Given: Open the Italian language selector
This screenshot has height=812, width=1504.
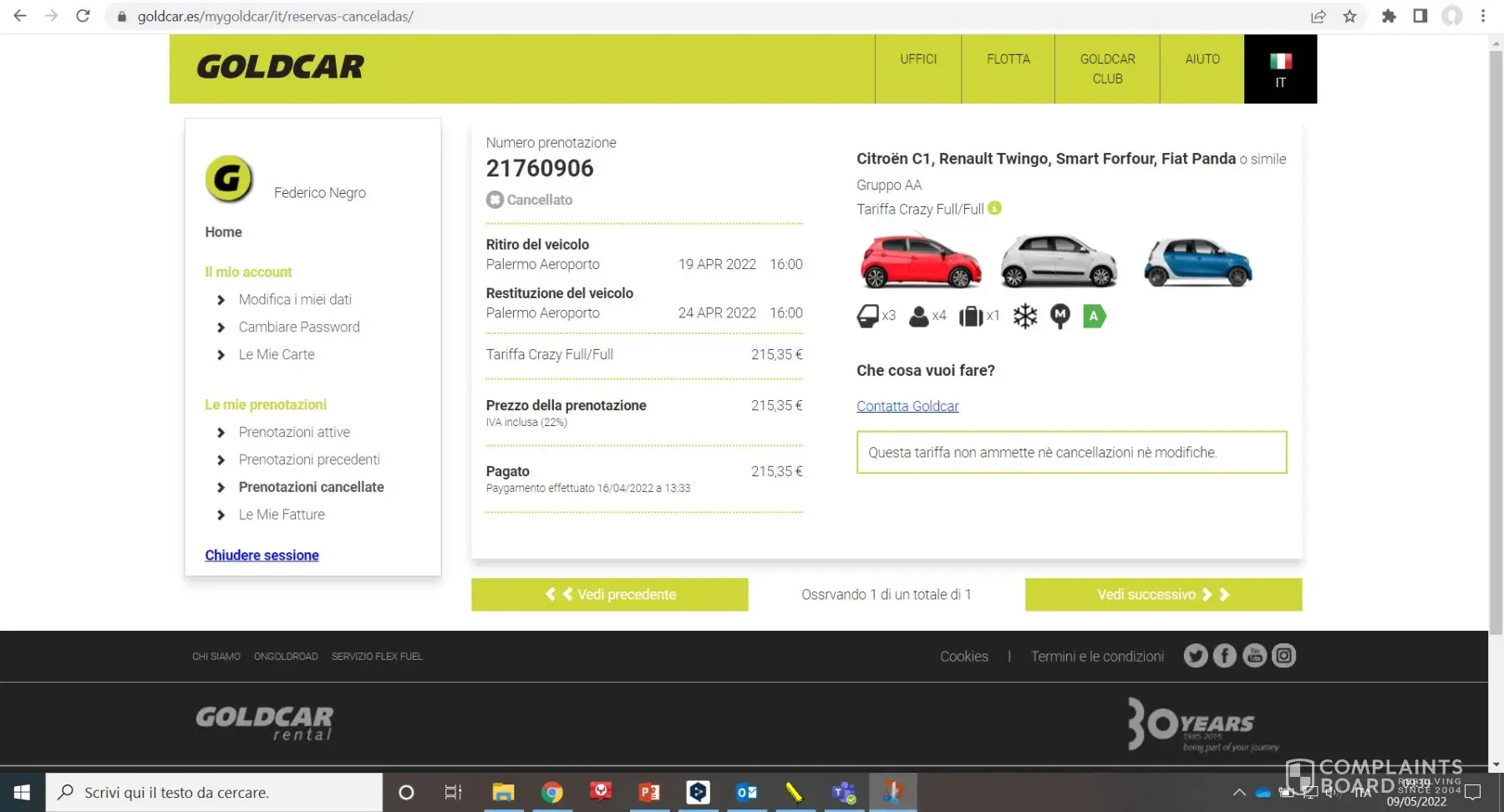Looking at the screenshot, I should tap(1280, 69).
